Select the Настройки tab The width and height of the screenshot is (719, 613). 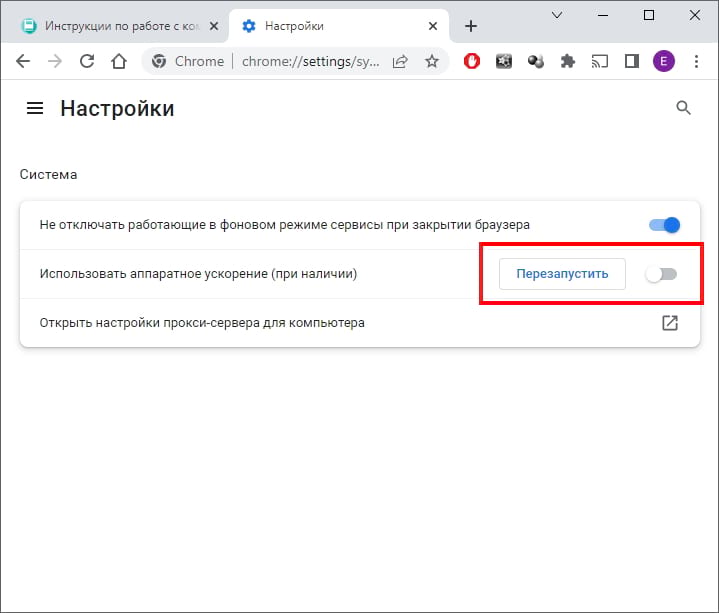click(x=339, y=26)
